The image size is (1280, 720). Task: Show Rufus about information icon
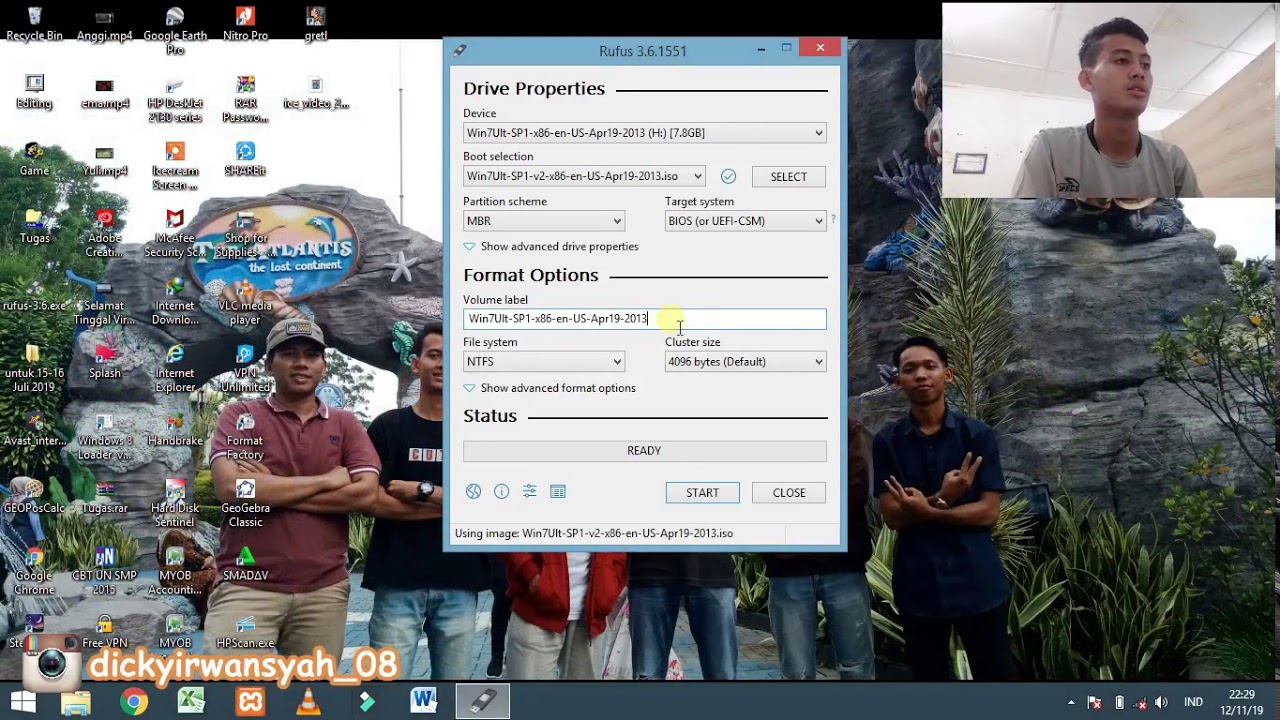tap(501, 491)
